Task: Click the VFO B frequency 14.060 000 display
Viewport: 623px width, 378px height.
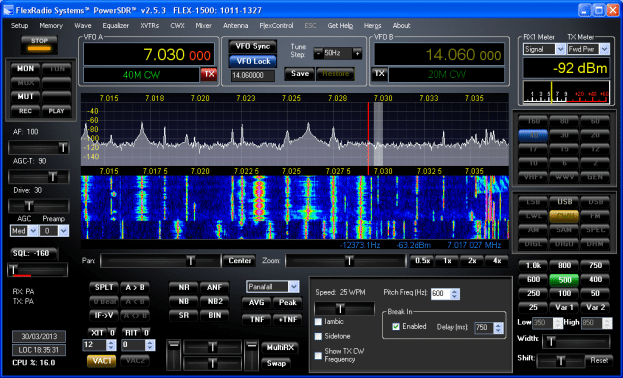Action: click(x=439, y=54)
